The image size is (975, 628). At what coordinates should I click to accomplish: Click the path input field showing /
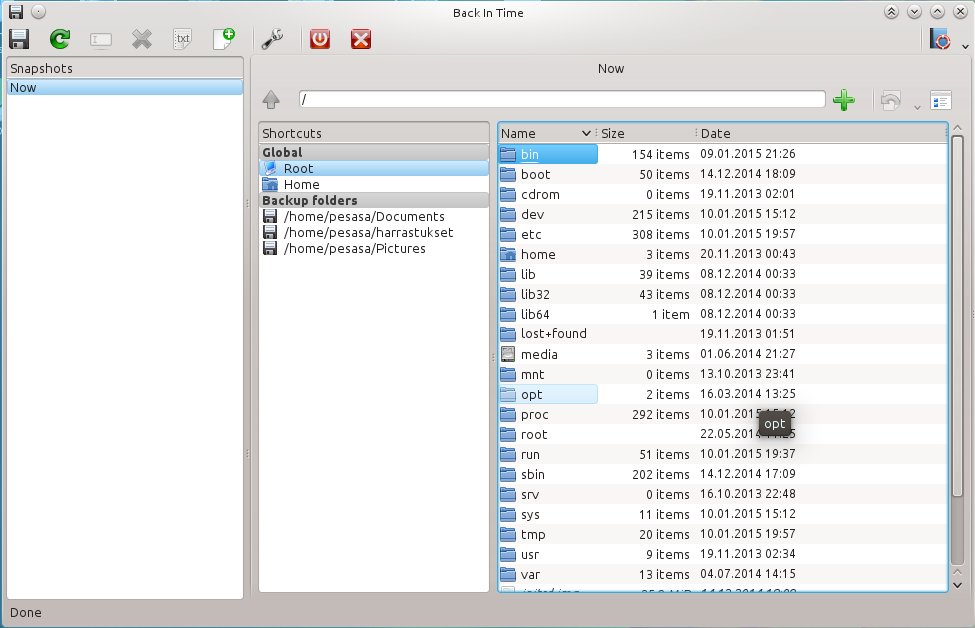(561, 99)
